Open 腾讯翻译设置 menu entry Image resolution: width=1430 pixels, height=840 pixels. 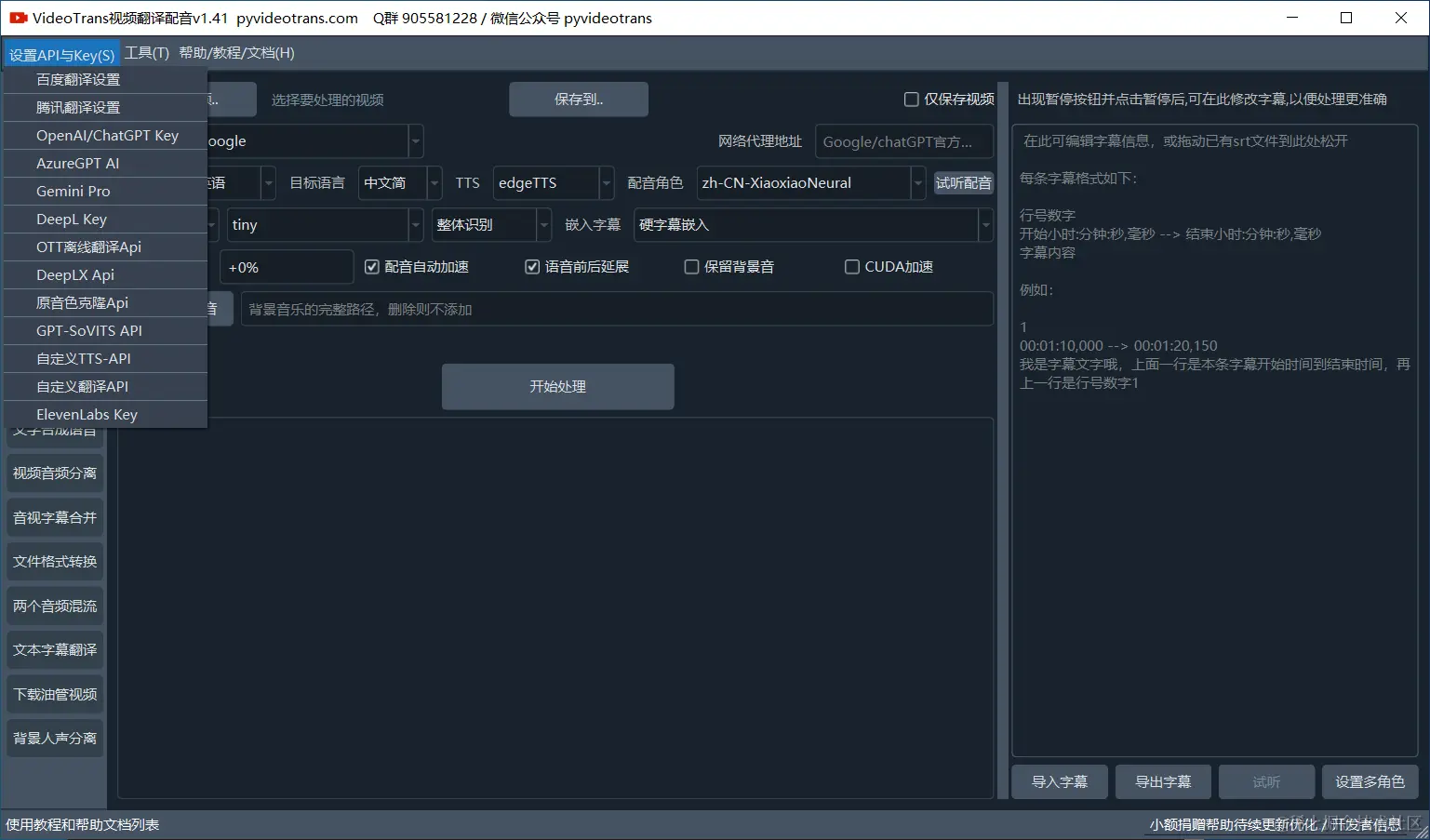(105, 108)
